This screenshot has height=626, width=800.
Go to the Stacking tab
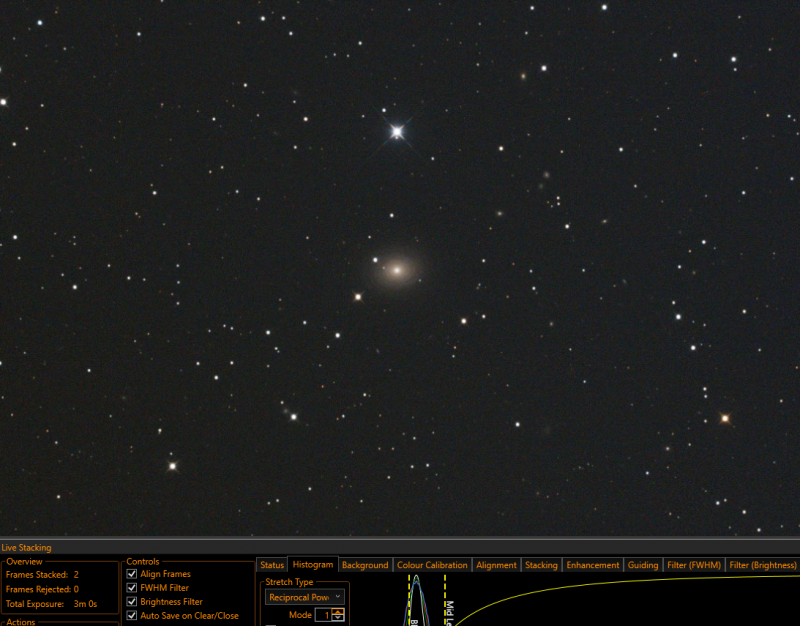pyautogui.click(x=541, y=565)
